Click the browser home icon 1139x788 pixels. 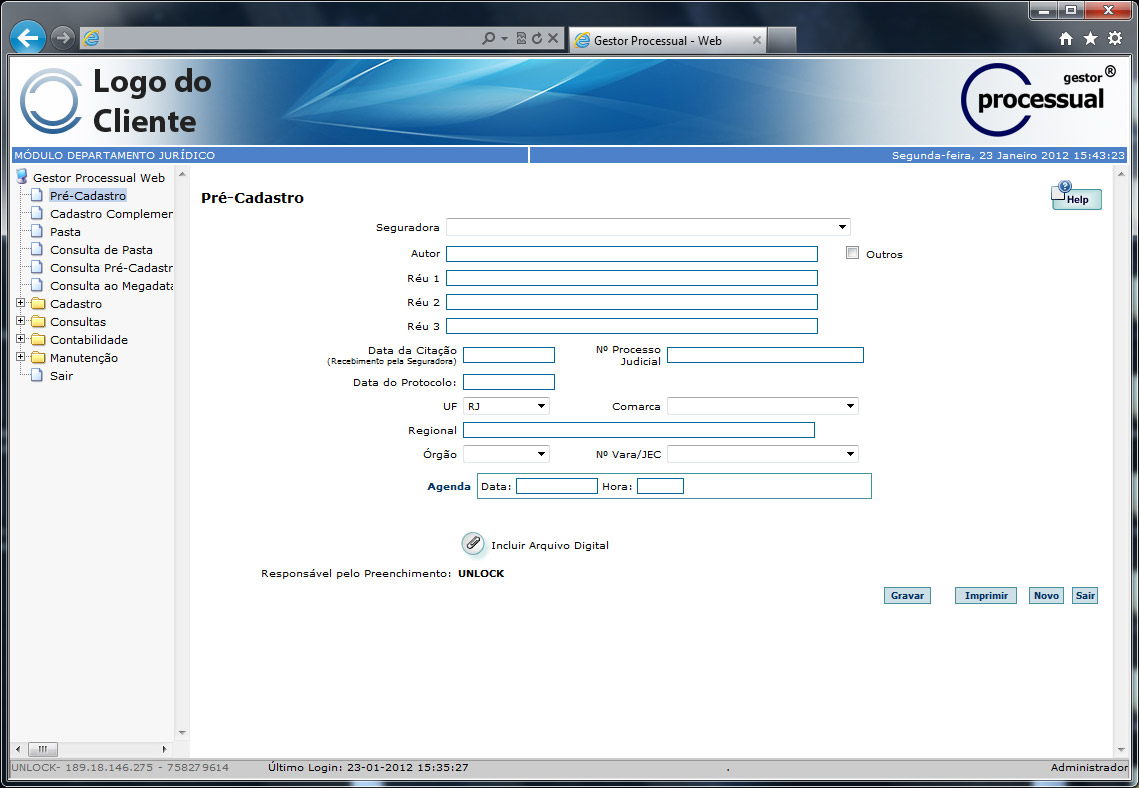click(1066, 39)
